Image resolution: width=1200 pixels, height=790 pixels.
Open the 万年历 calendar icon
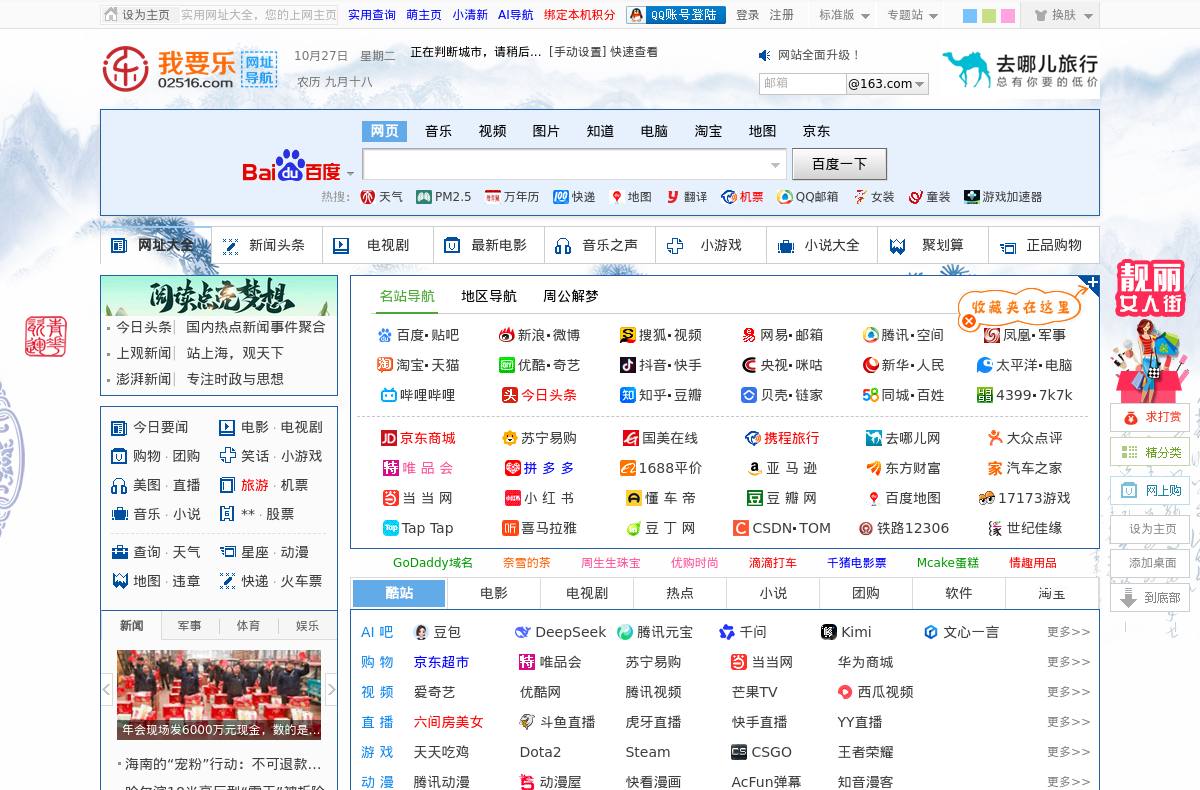[492, 197]
